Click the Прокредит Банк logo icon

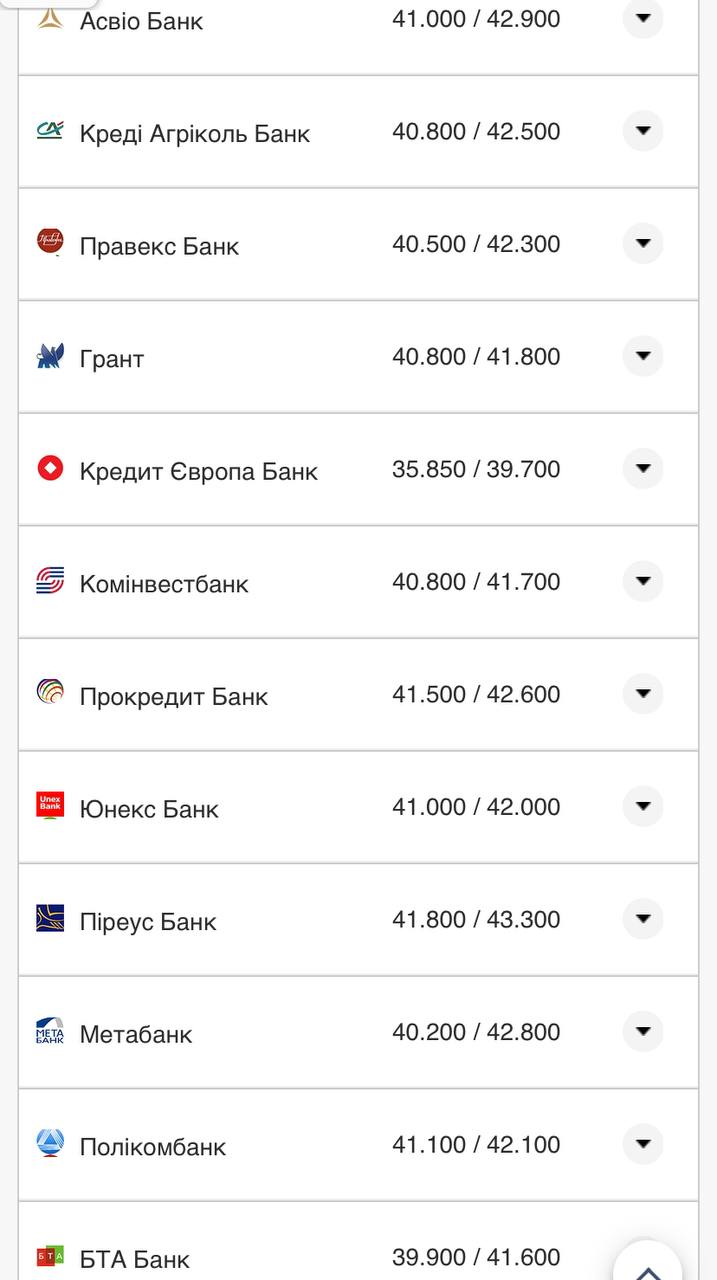coord(50,693)
